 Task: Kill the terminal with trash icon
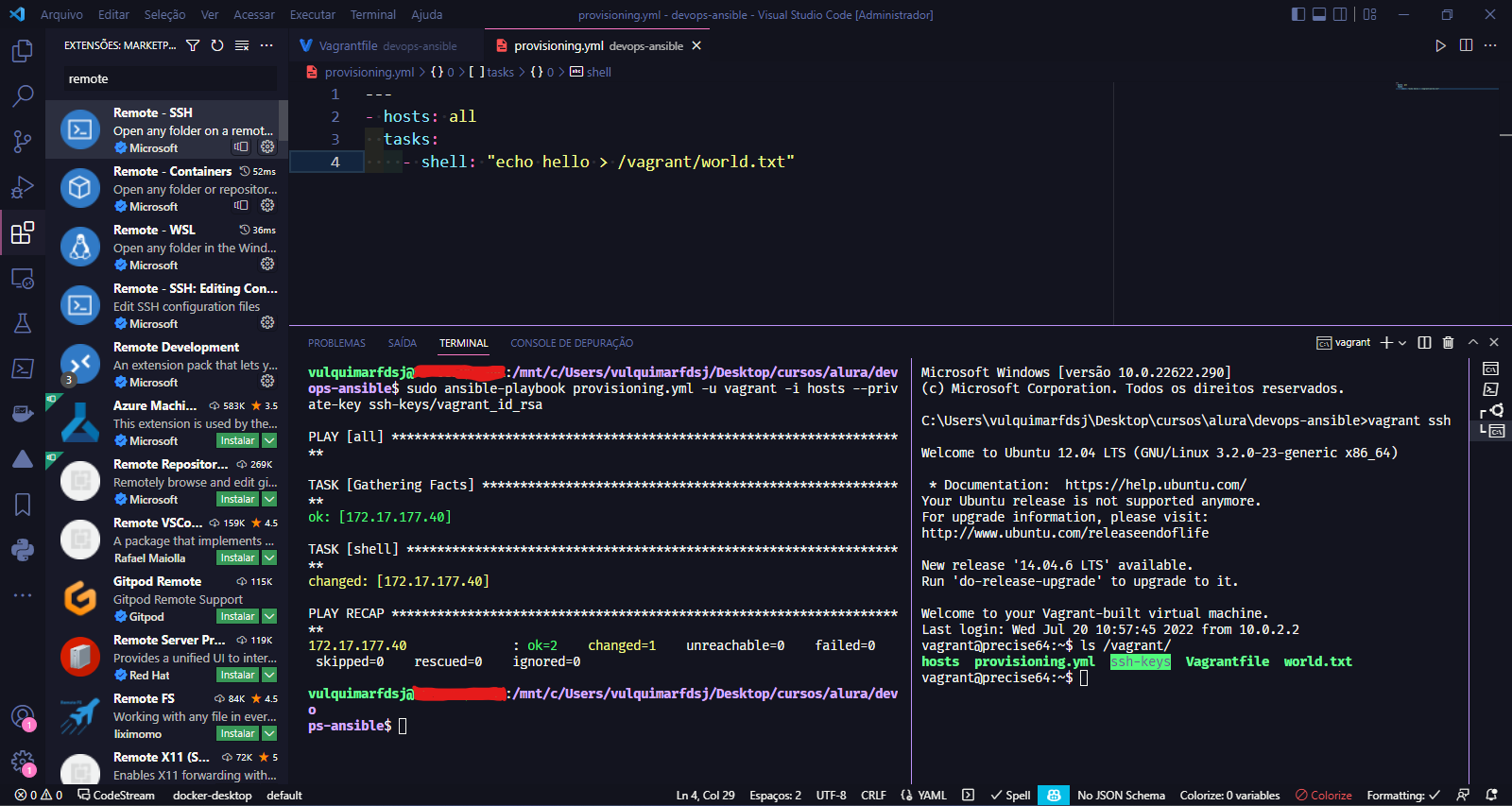click(x=1448, y=342)
